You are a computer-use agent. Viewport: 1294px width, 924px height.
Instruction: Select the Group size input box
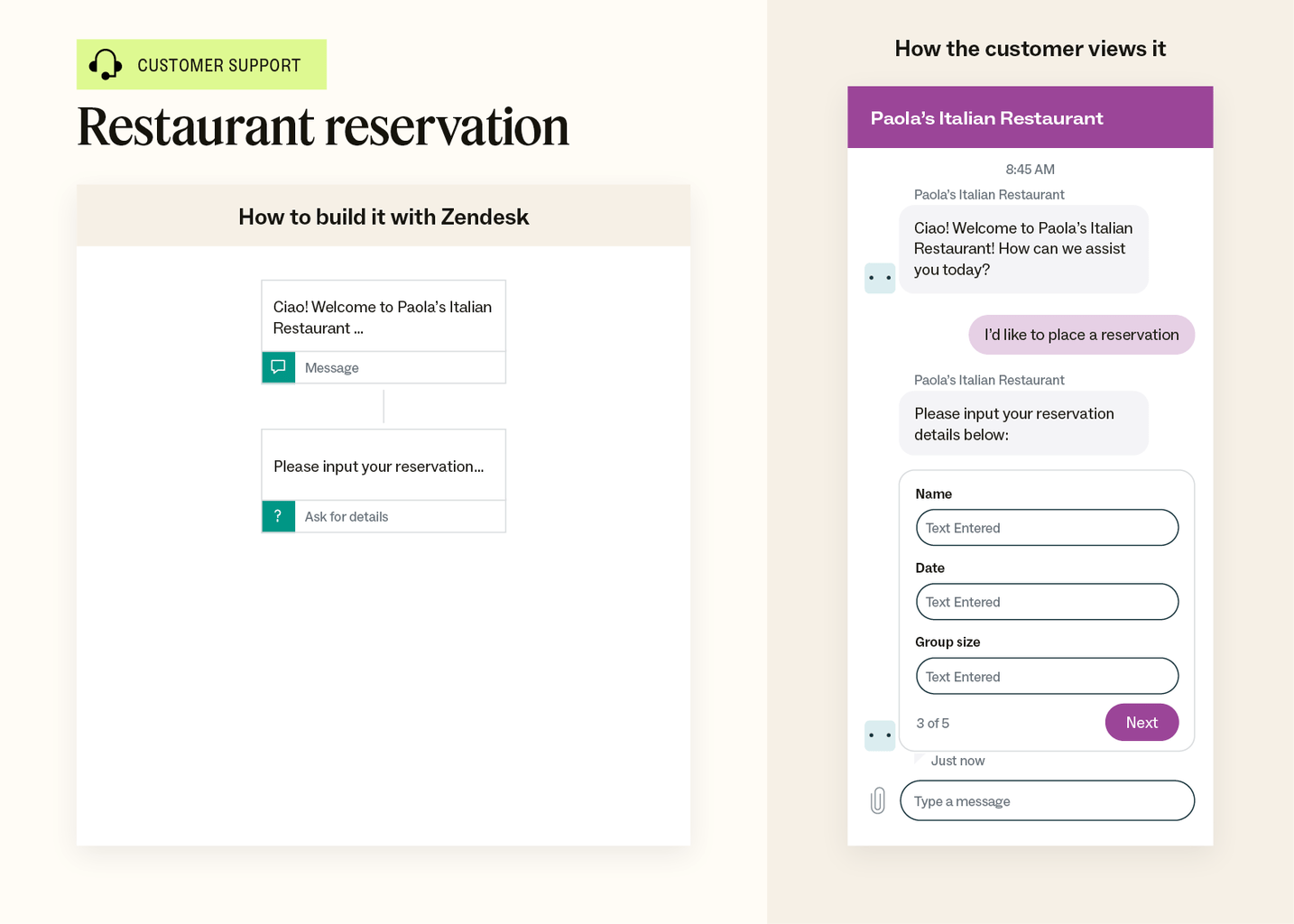(x=1047, y=677)
